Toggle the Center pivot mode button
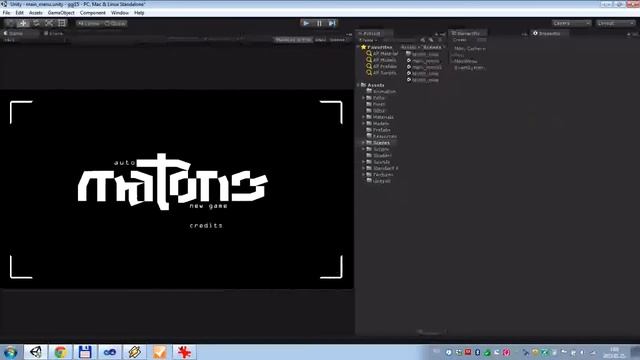The width and height of the screenshot is (640, 360). coord(89,24)
